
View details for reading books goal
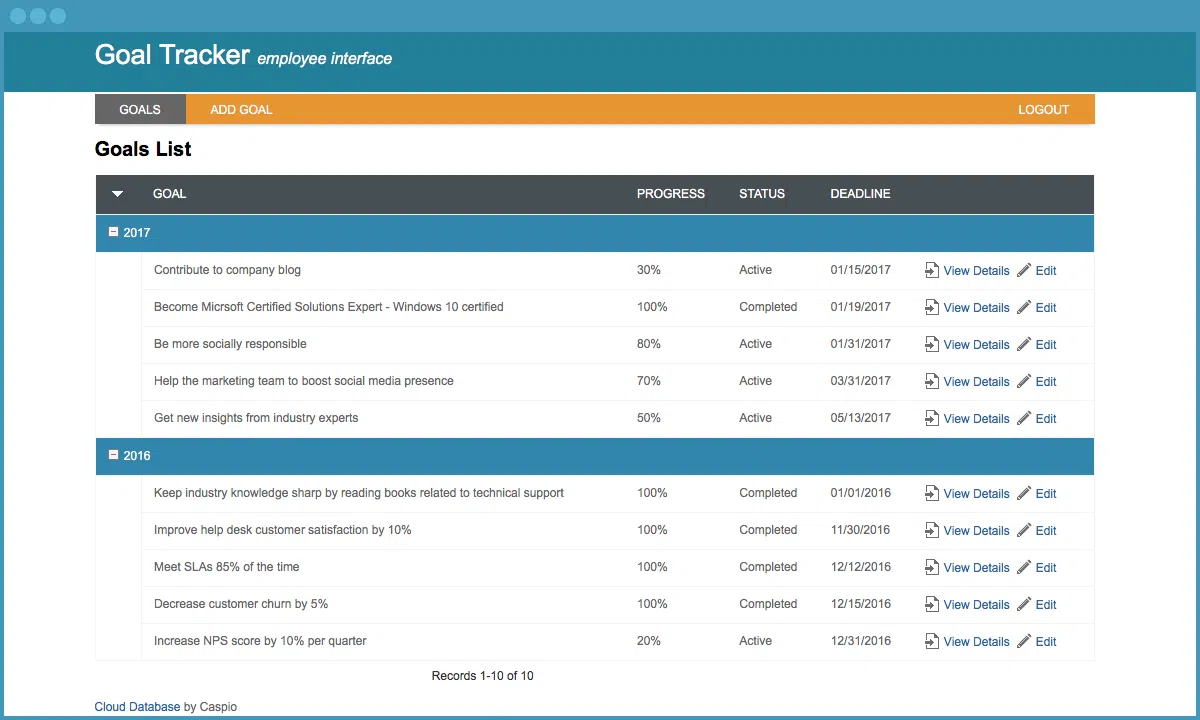point(976,494)
